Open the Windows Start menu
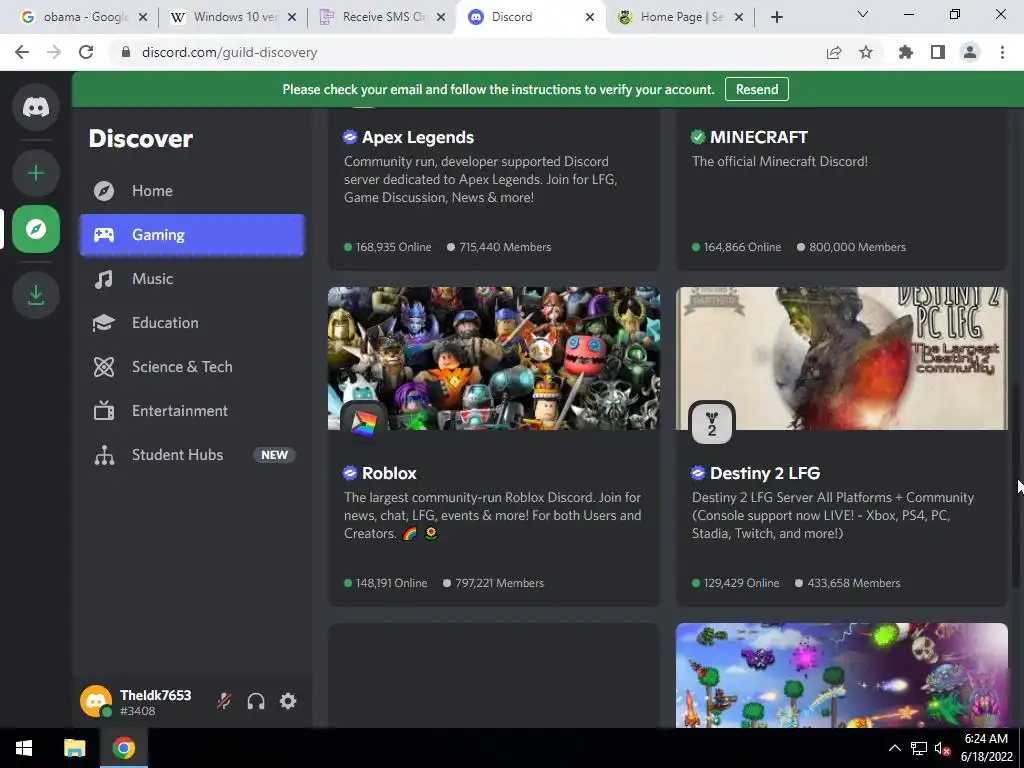The width and height of the screenshot is (1024, 768). 24,748
